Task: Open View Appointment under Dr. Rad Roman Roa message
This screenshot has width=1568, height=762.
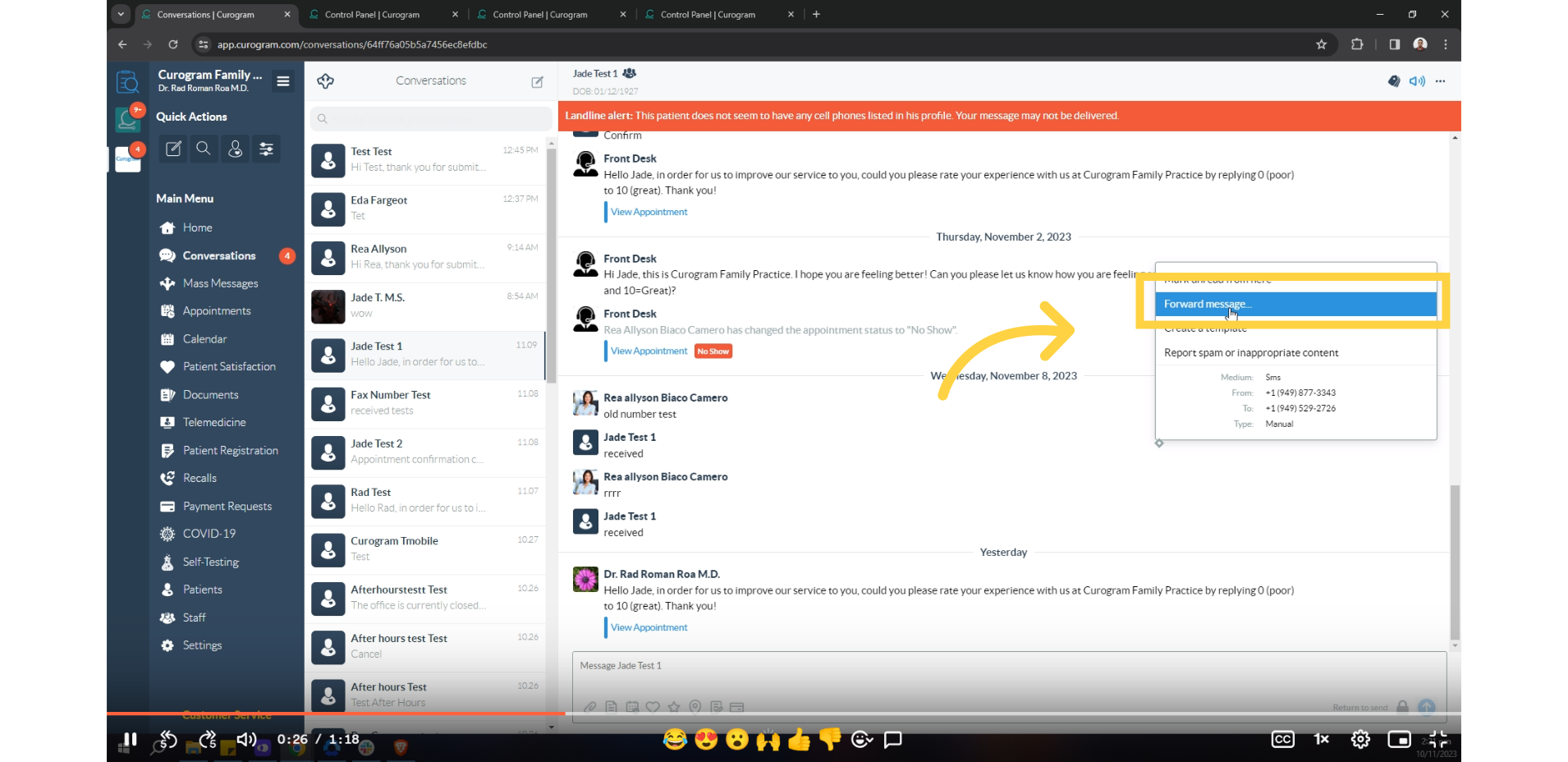Action: (649, 627)
